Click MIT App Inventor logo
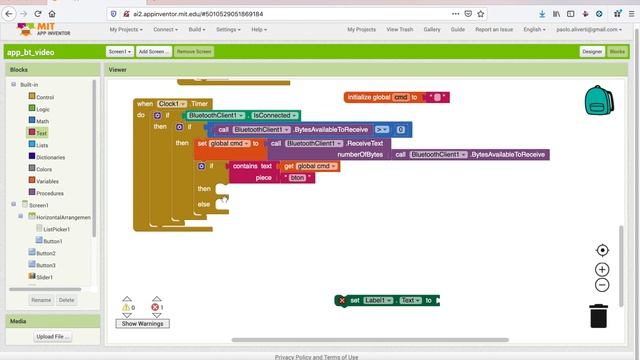Image resolution: width=640 pixels, height=360 pixels. [x=44, y=29]
